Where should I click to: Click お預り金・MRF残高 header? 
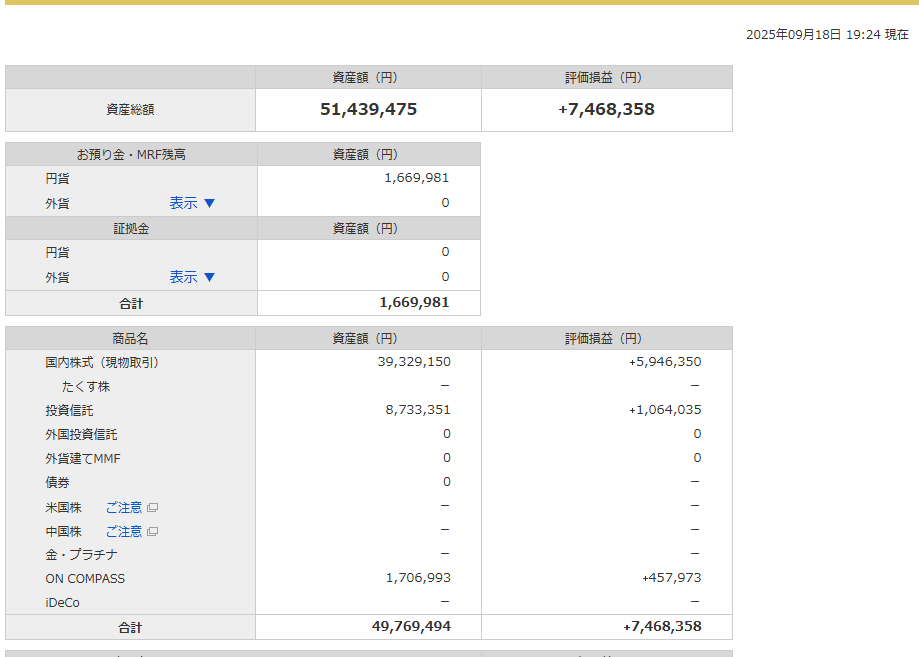point(131,155)
